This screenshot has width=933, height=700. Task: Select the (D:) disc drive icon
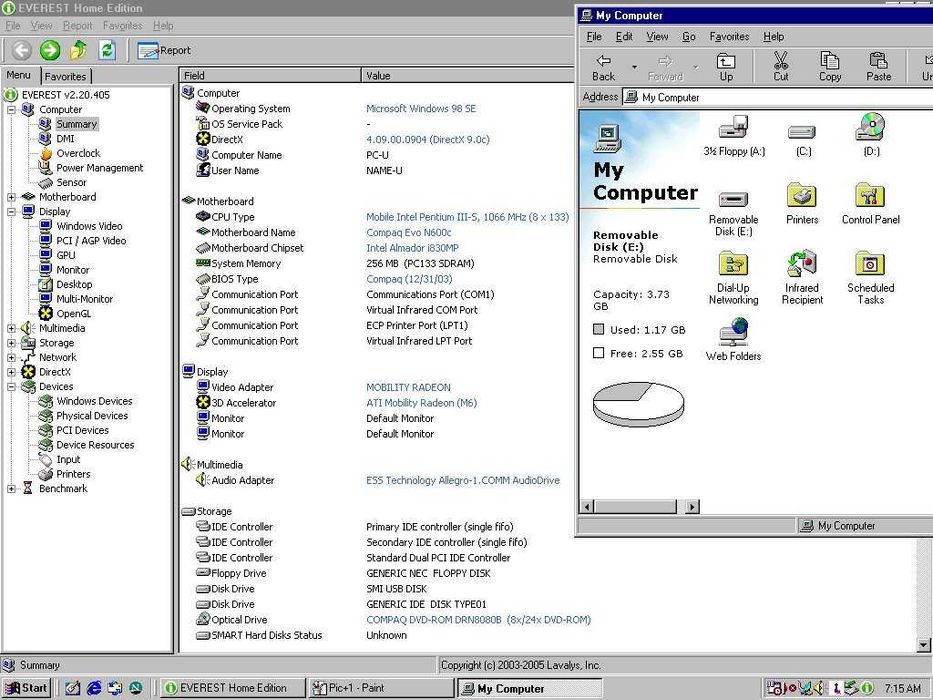pyautogui.click(x=871, y=135)
